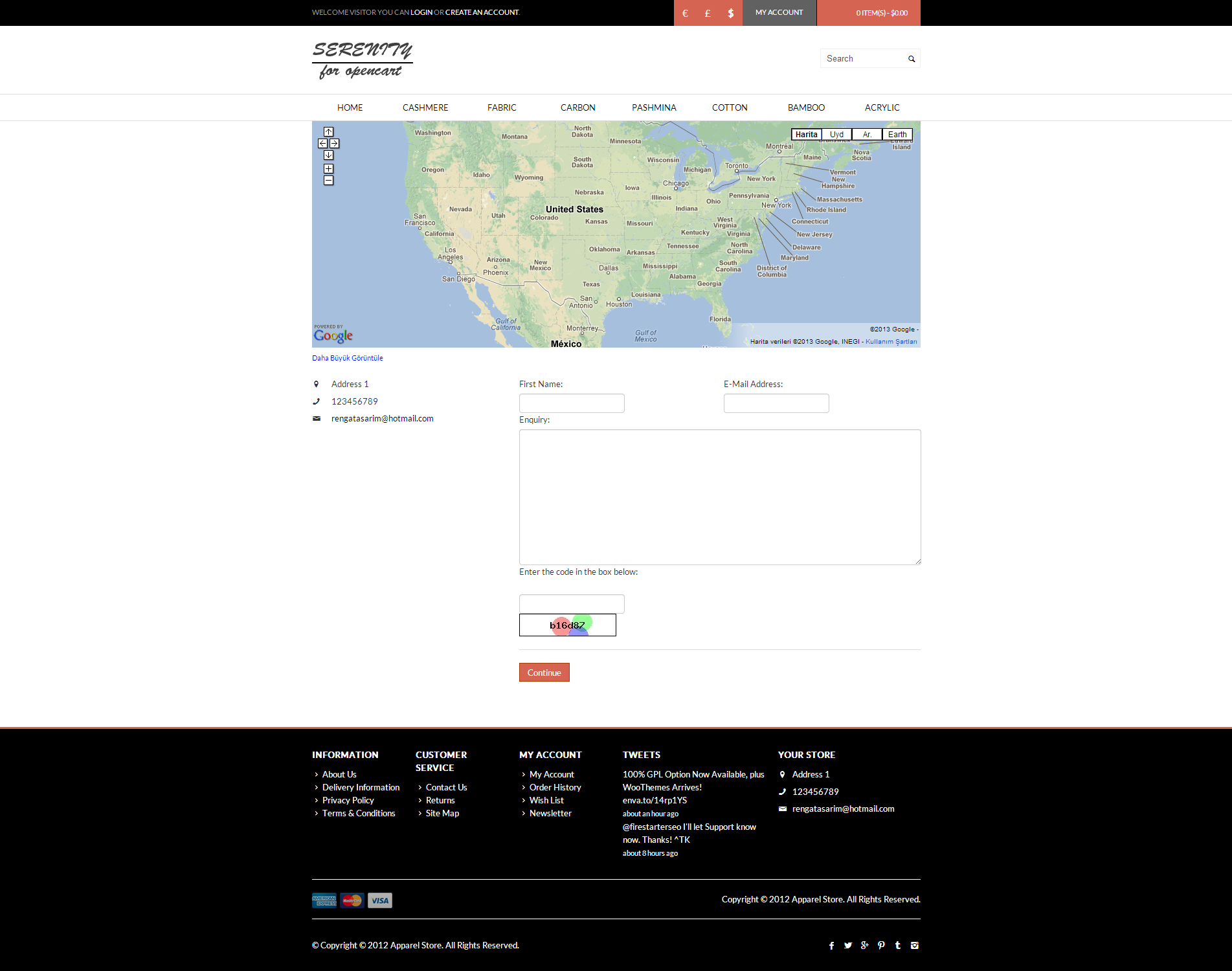
Task: Open the Daha Büyük Görüntüle link
Action: [x=348, y=358]
